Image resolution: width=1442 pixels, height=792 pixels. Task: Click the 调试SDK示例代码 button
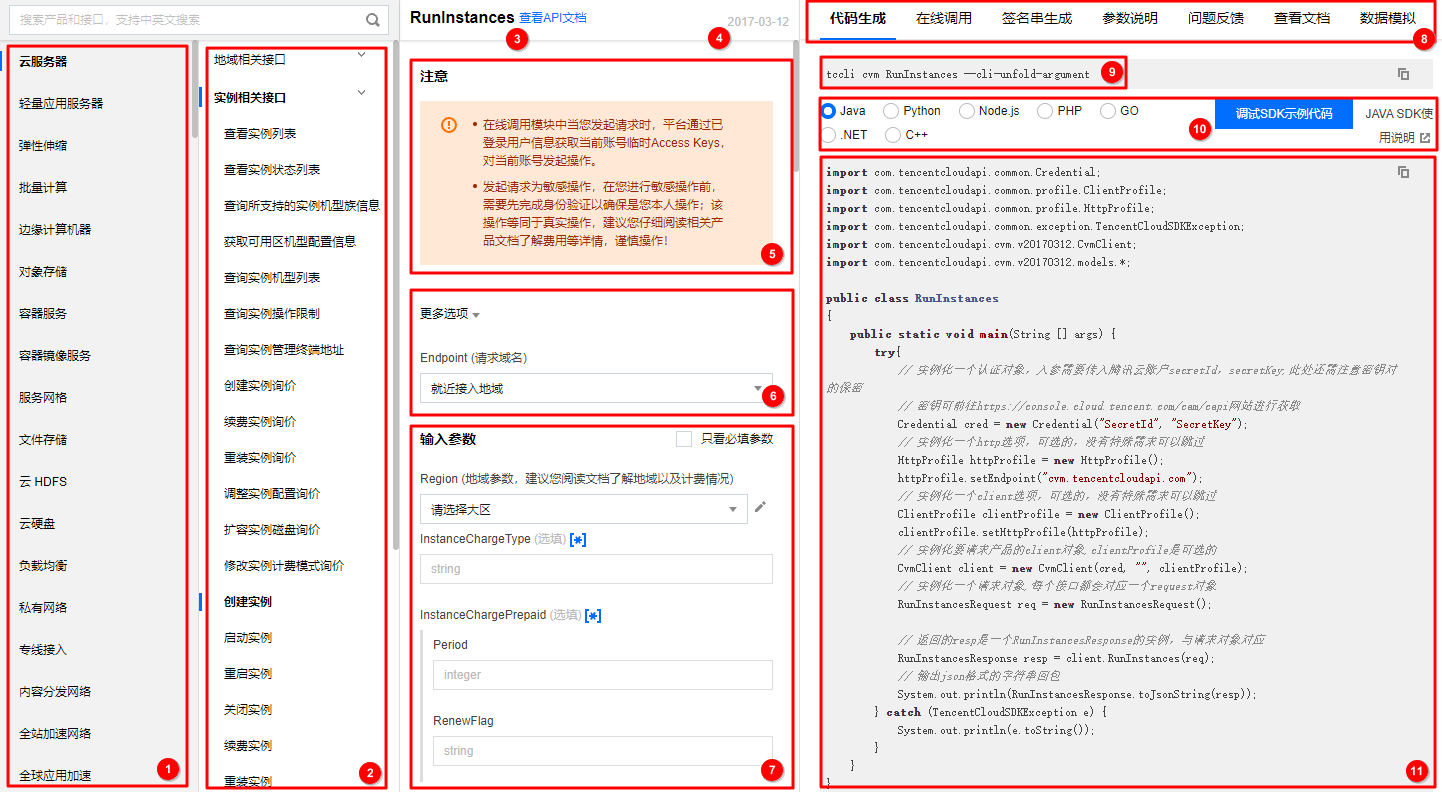point(1283,114)
